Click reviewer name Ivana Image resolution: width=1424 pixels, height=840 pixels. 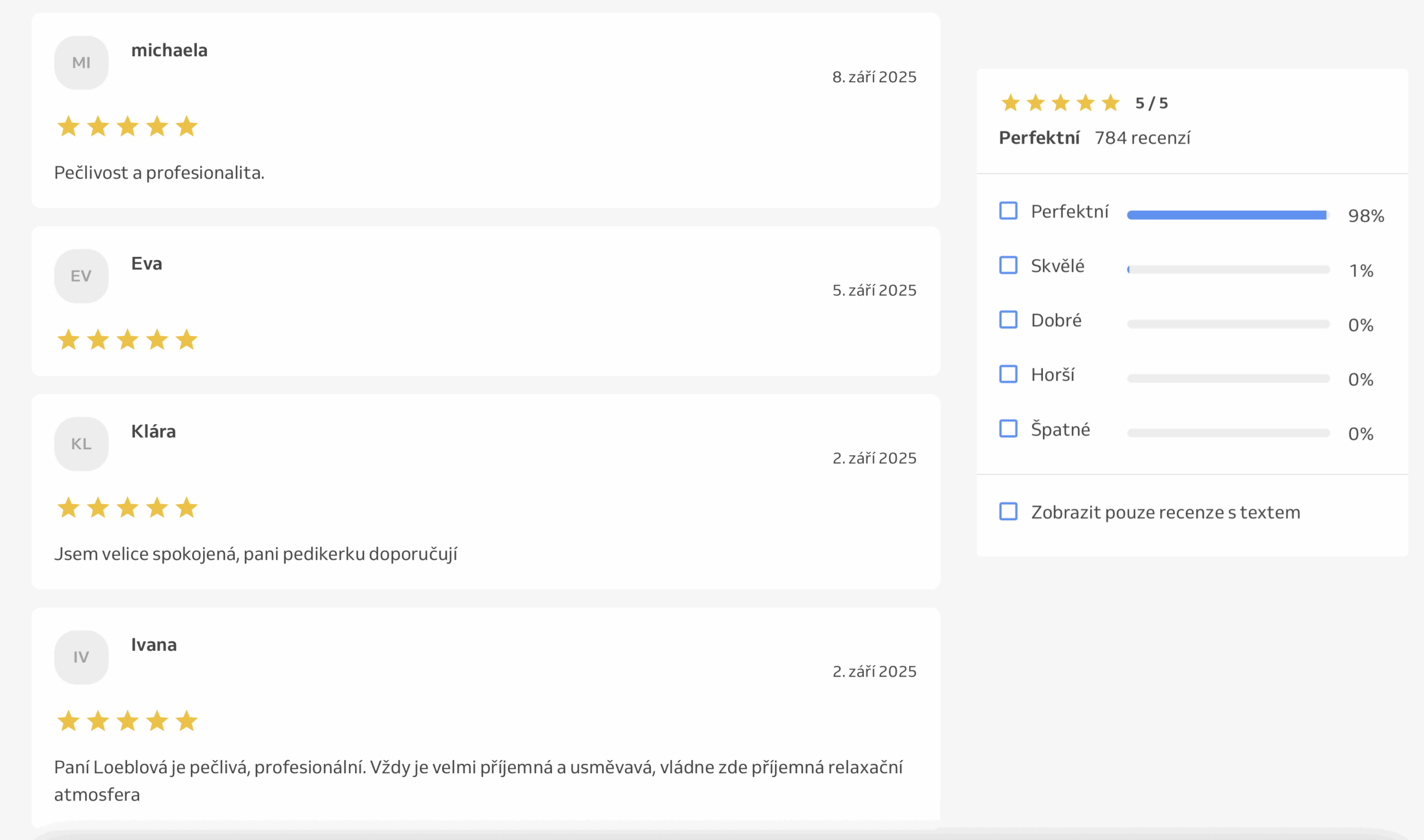coord(154,645)
